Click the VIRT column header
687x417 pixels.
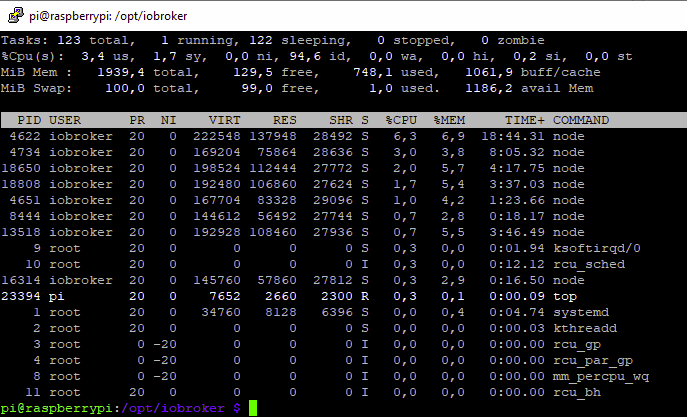[x=224, y=120]
